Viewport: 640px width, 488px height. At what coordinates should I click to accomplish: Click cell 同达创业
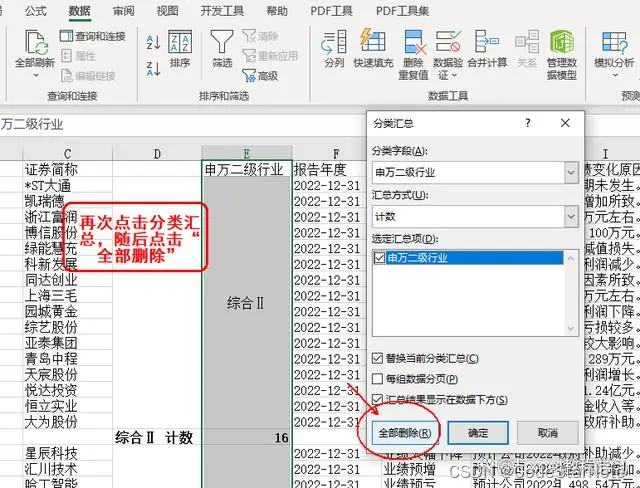pyautogui.click(x=67, y=280)
